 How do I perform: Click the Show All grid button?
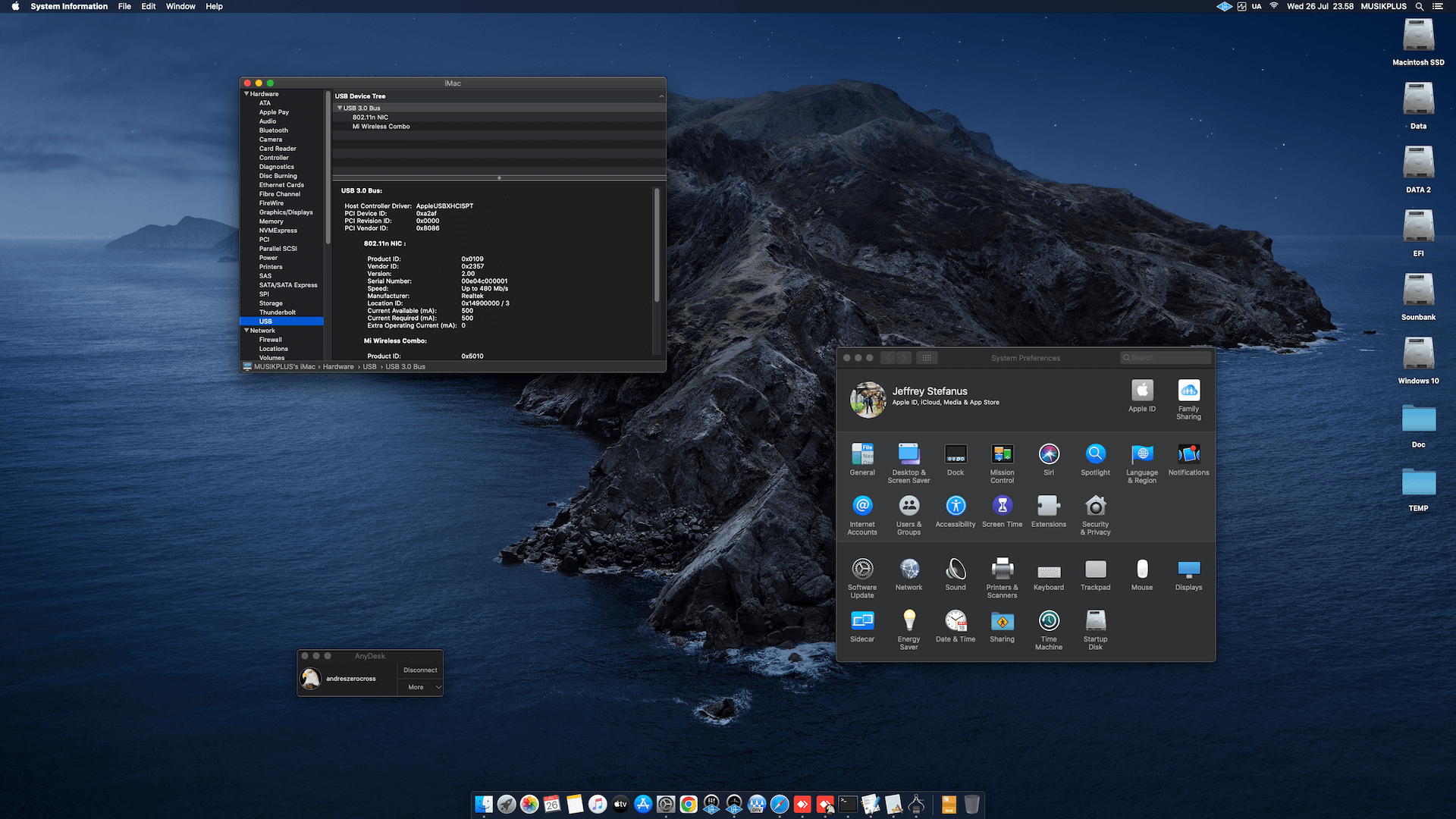(927, 358)
